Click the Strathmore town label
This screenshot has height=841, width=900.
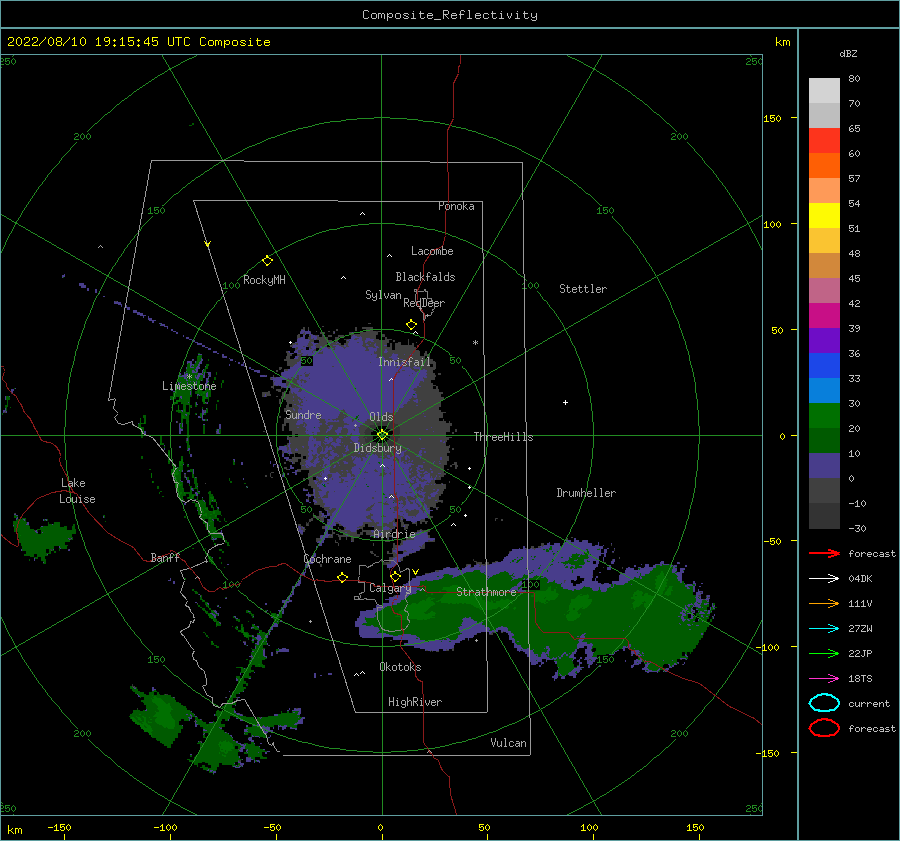point(486,592)
